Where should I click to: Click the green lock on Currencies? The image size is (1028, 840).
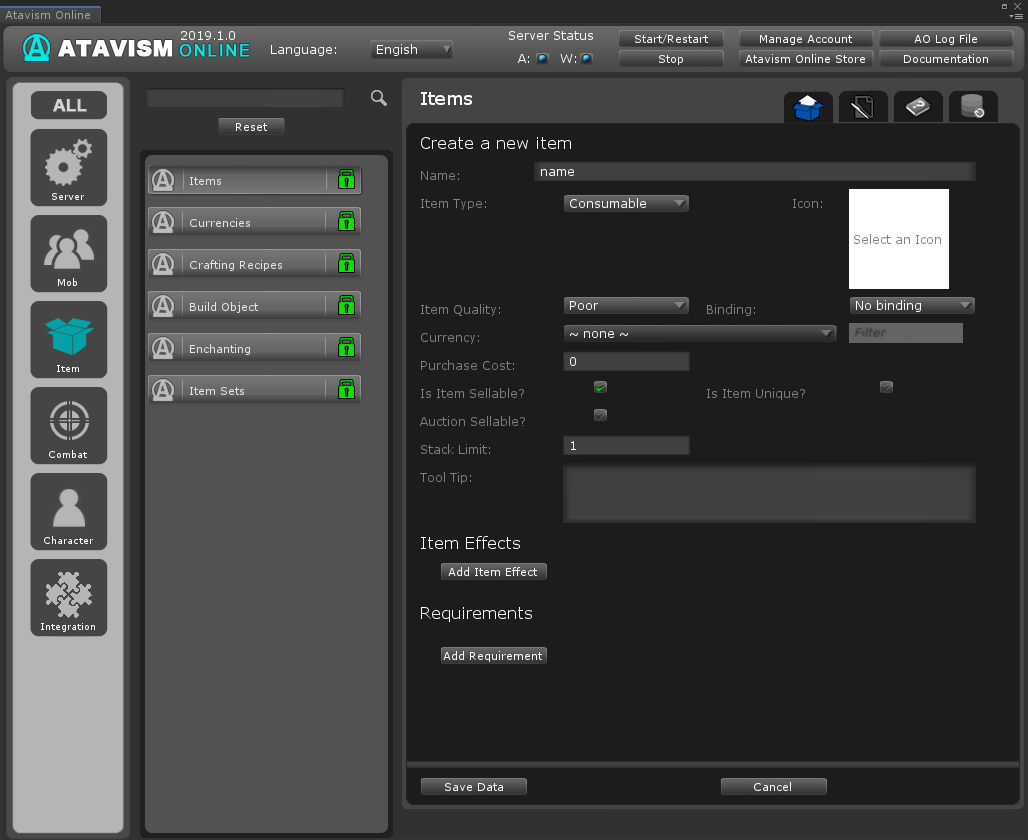click(x=346, y=222)
